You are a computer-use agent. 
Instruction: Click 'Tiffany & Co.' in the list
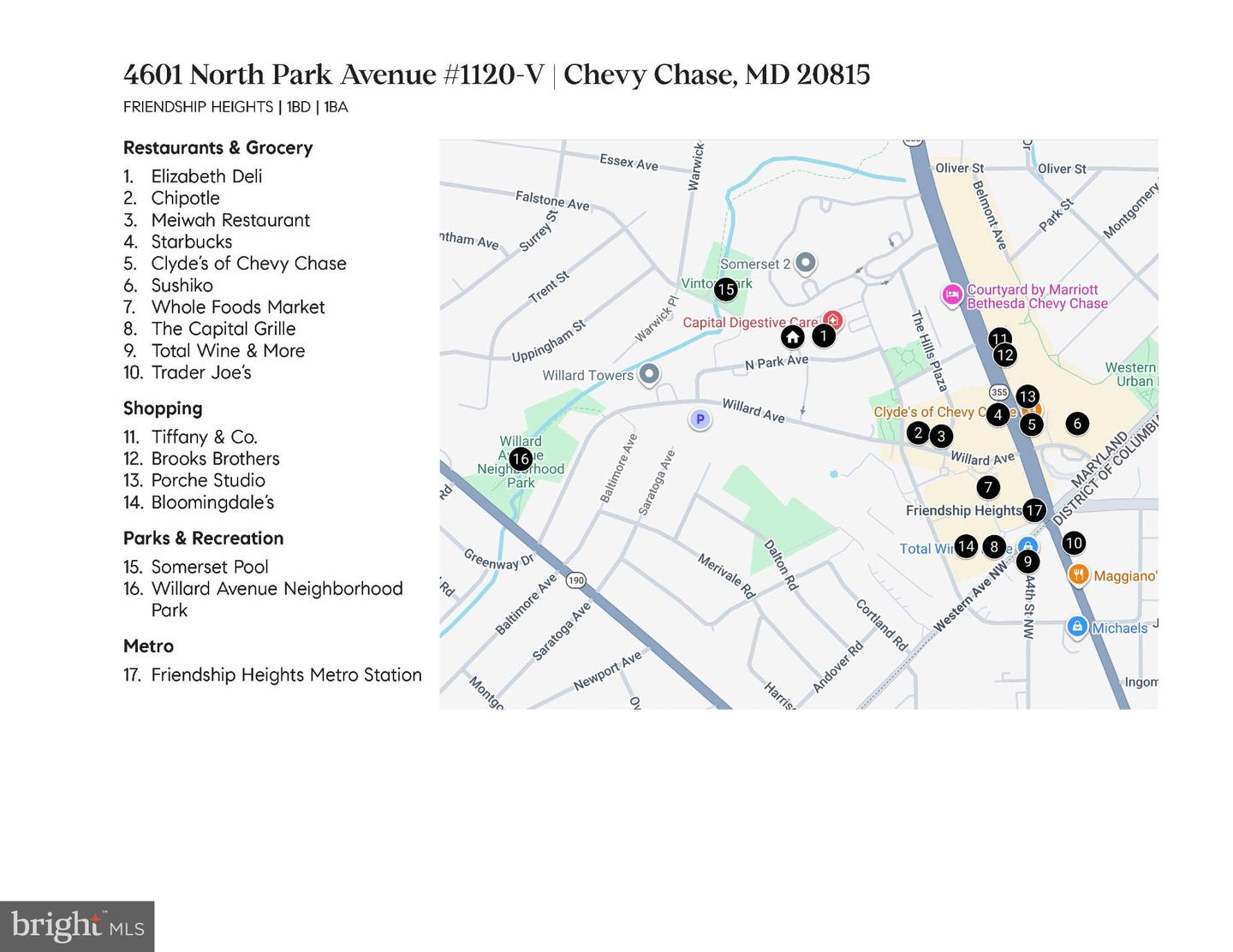(x=205, y=437)
